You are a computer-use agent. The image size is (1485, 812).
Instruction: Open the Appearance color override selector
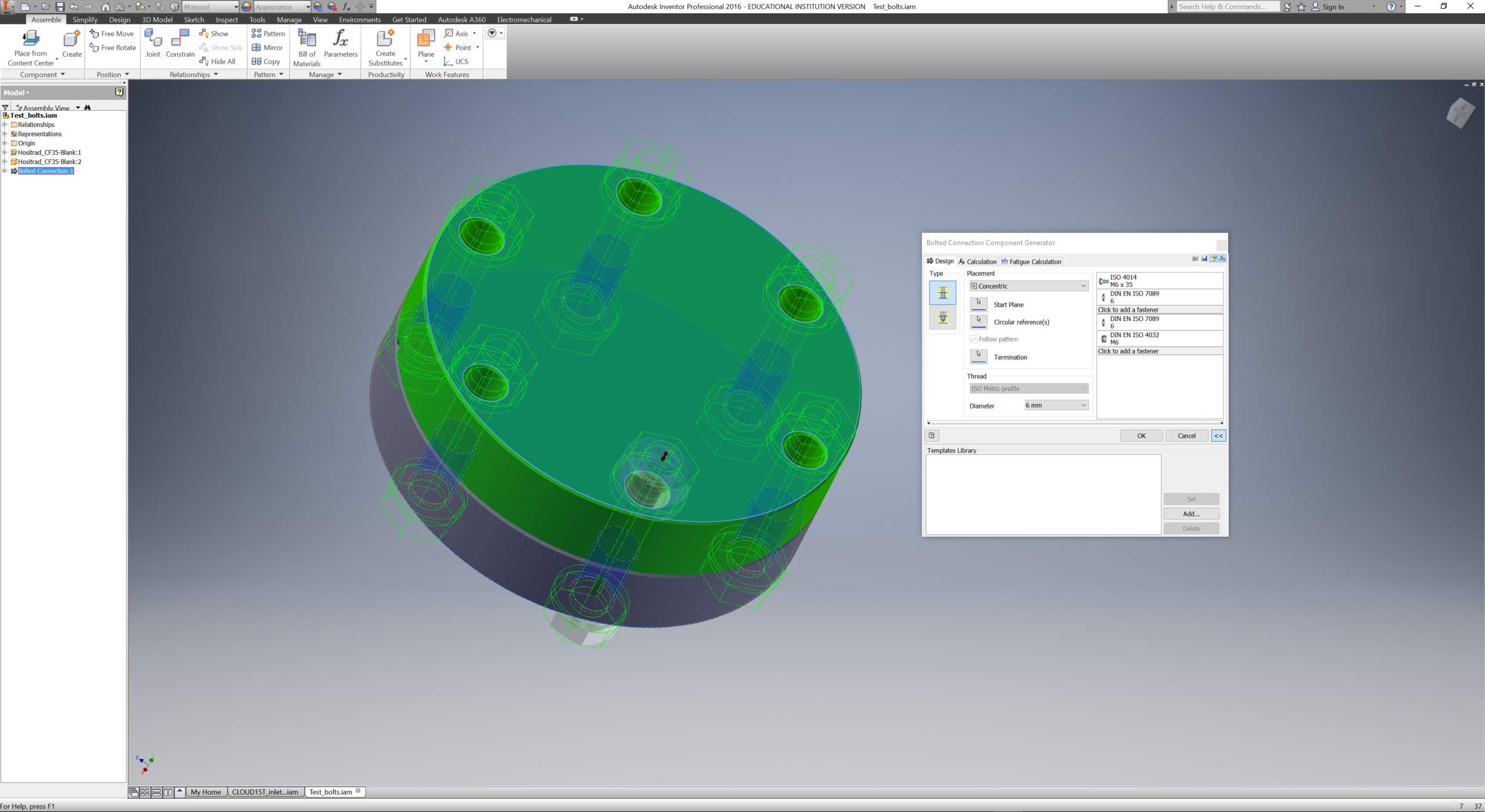282,7
